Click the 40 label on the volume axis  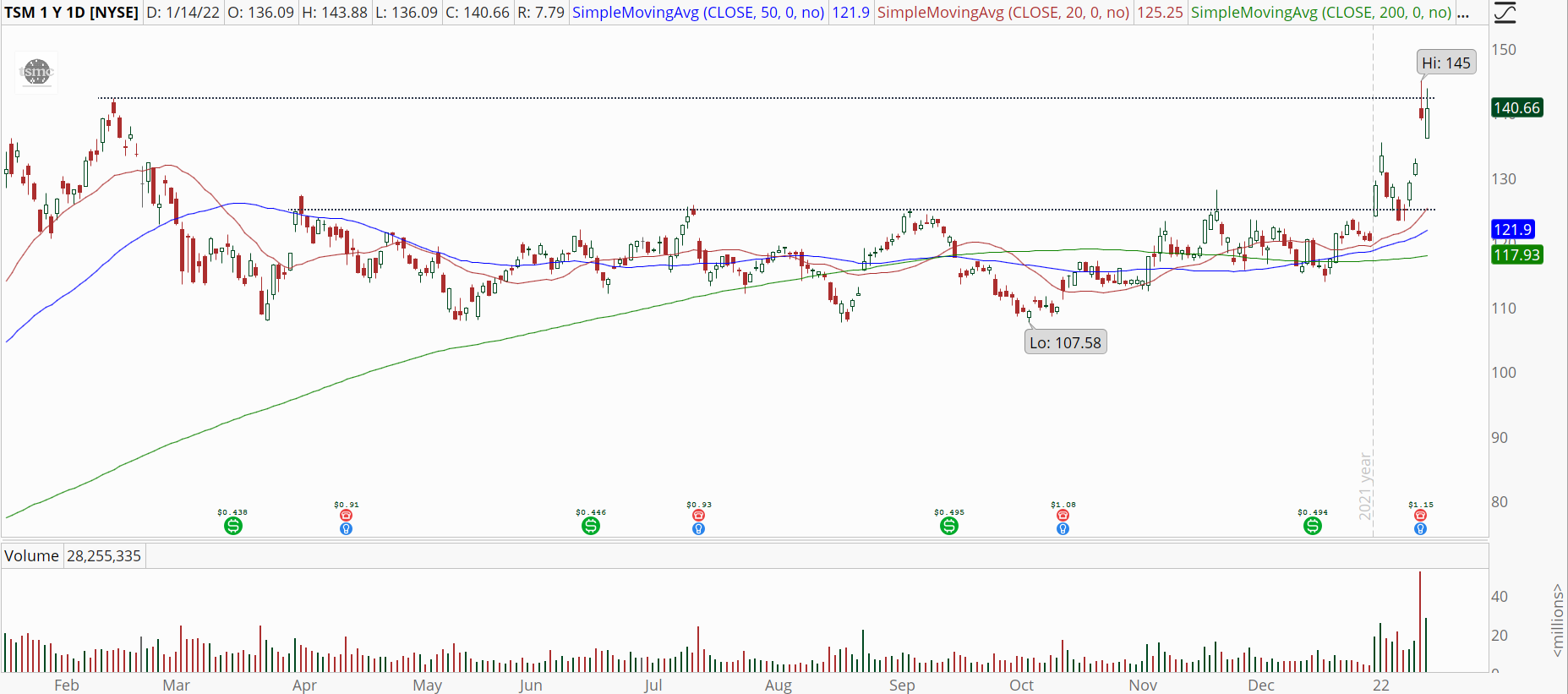[1500, 596]
